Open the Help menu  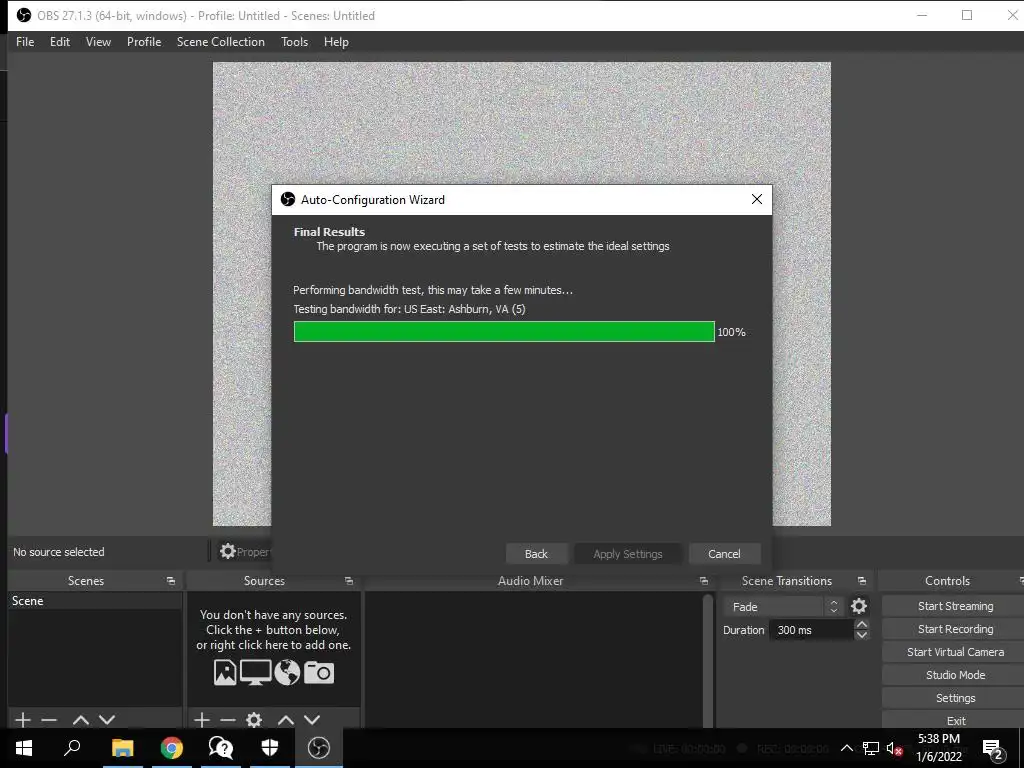[x=336, y=42]
